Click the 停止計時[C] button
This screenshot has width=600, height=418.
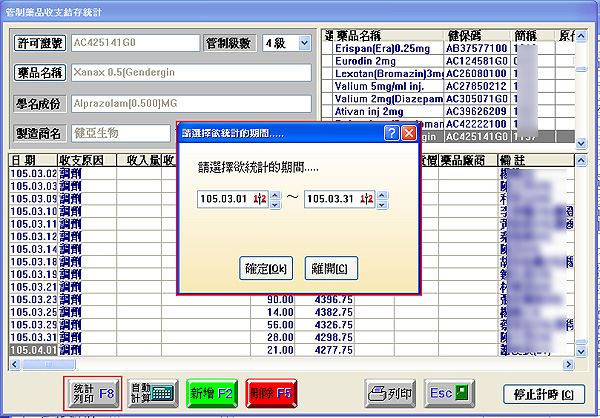click(543, 393)
